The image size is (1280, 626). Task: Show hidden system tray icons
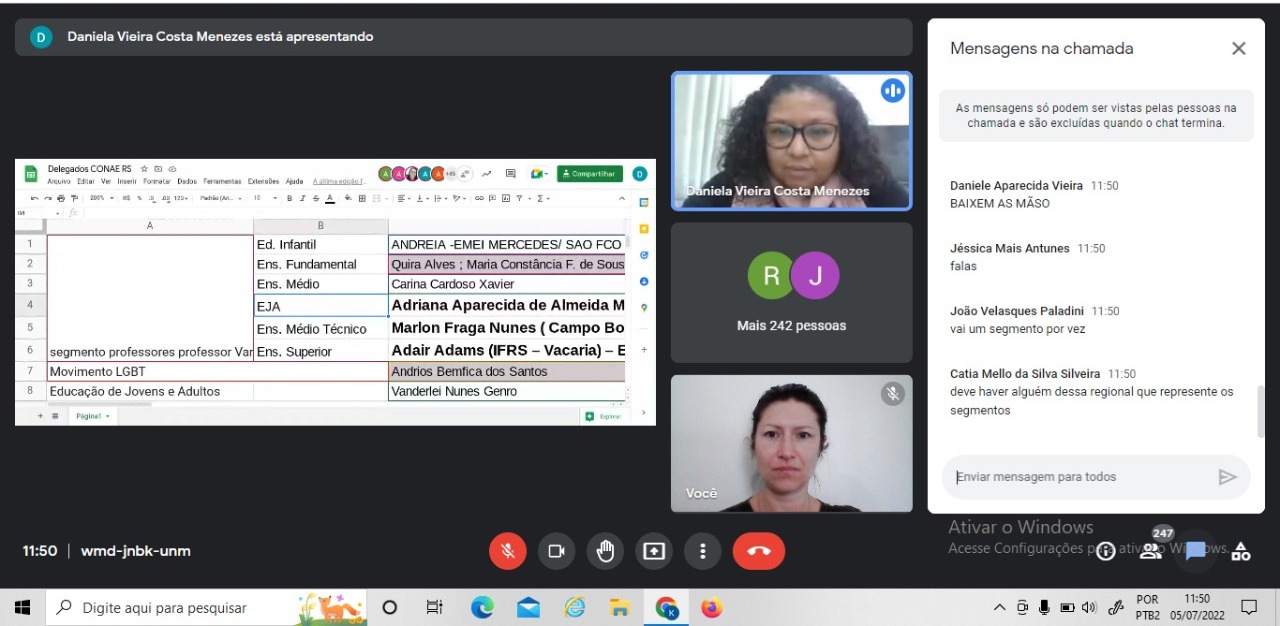click(999, 607)
